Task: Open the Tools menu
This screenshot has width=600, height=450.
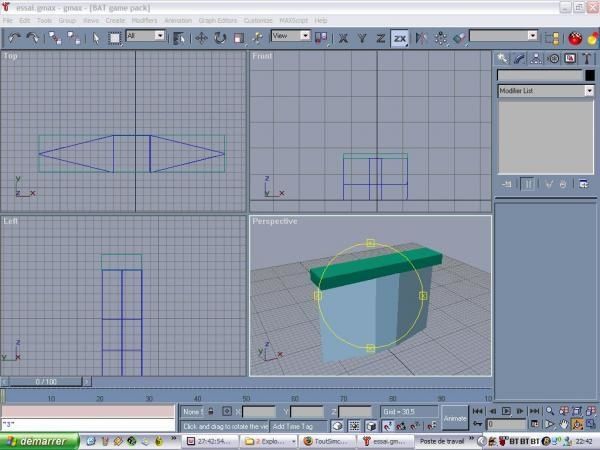Action: tap(44, 20)
